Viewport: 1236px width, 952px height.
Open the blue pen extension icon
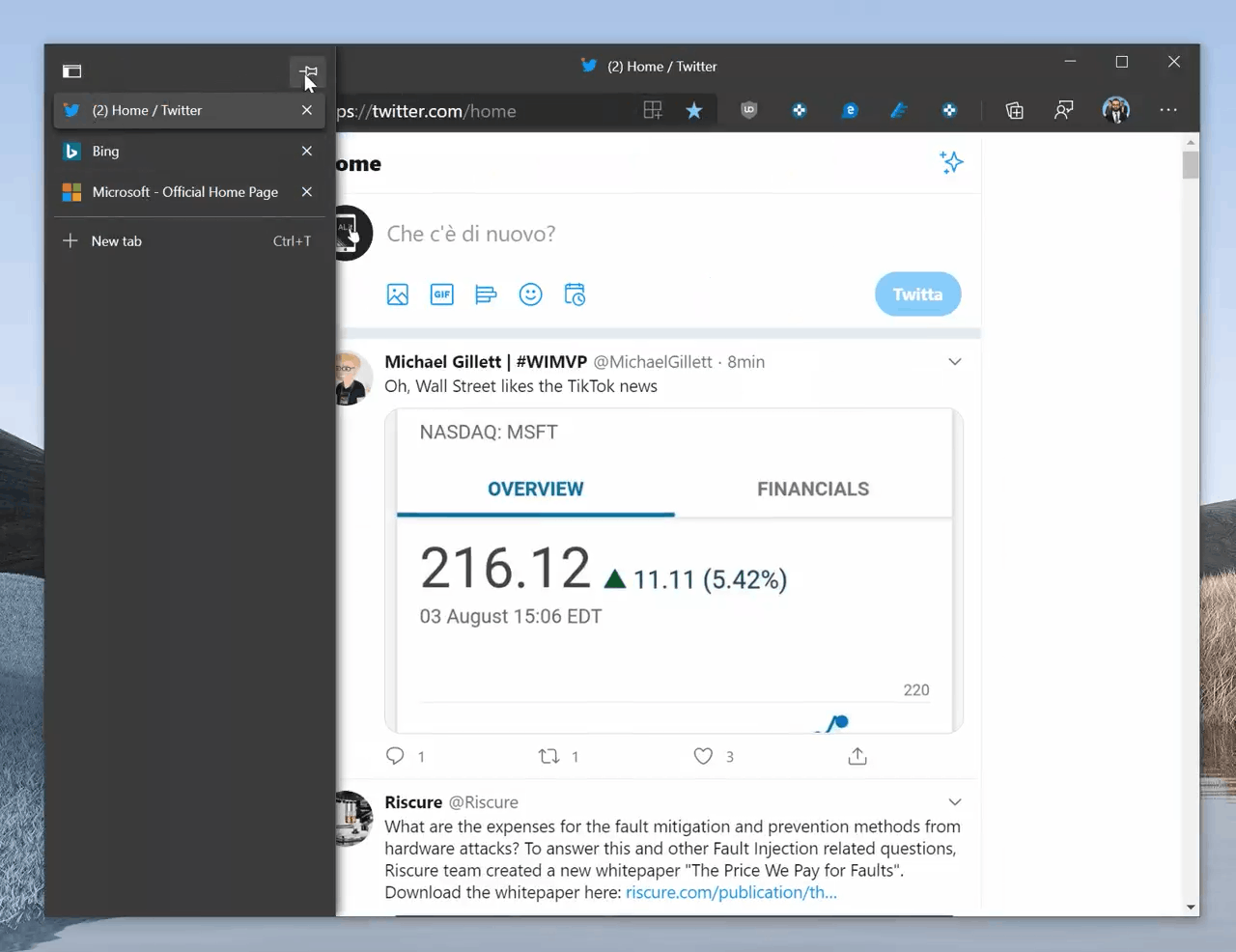click(899, 110)
